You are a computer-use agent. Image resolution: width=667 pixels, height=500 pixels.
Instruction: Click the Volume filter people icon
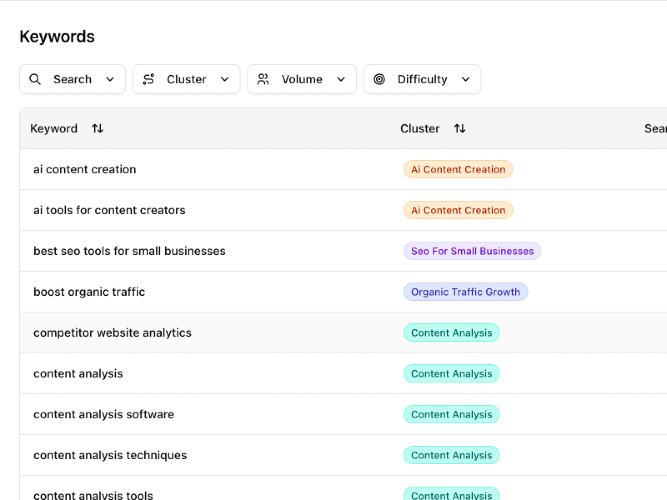(x=264, y=79)
